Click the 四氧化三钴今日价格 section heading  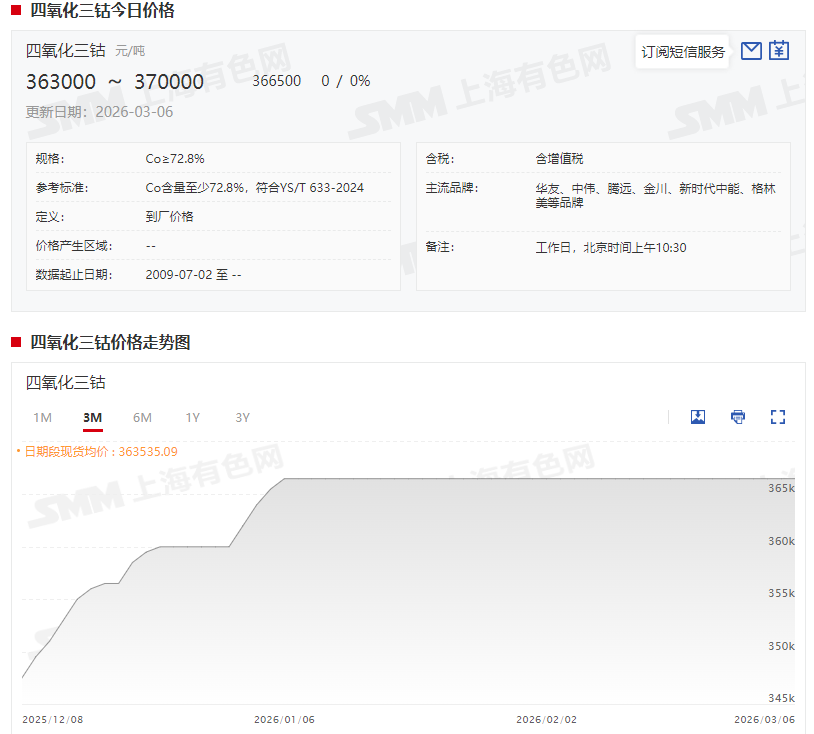click(102, 11)
